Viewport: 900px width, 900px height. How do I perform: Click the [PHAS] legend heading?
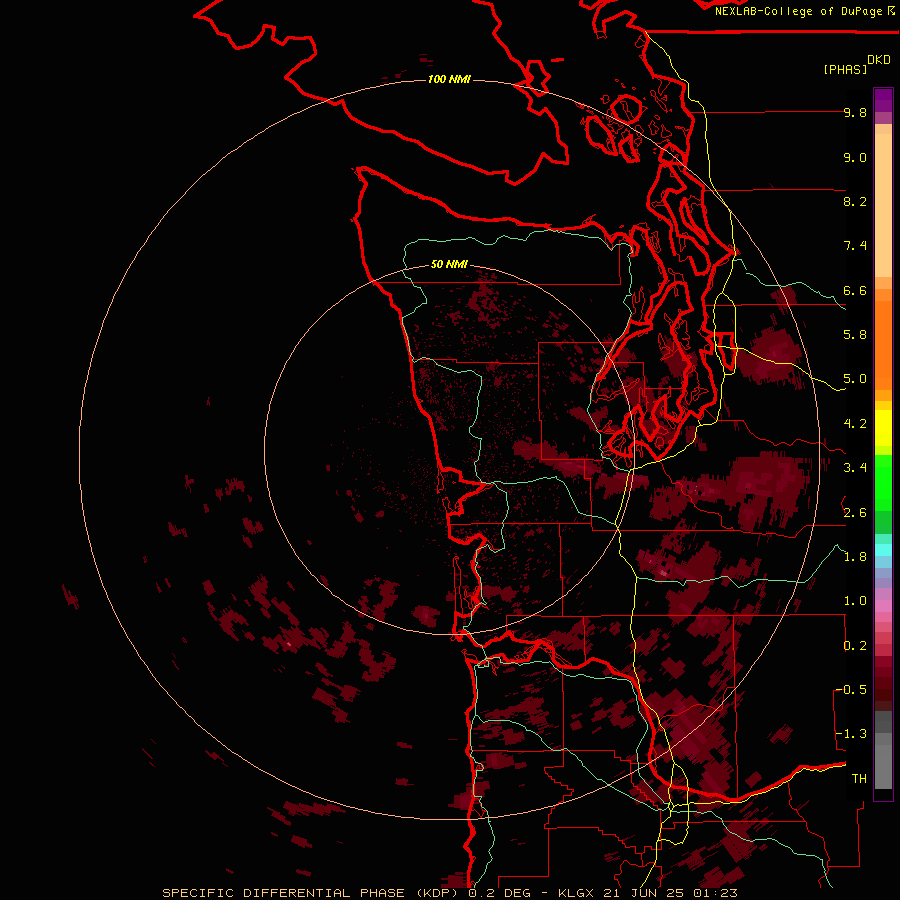tap(845, 69)
